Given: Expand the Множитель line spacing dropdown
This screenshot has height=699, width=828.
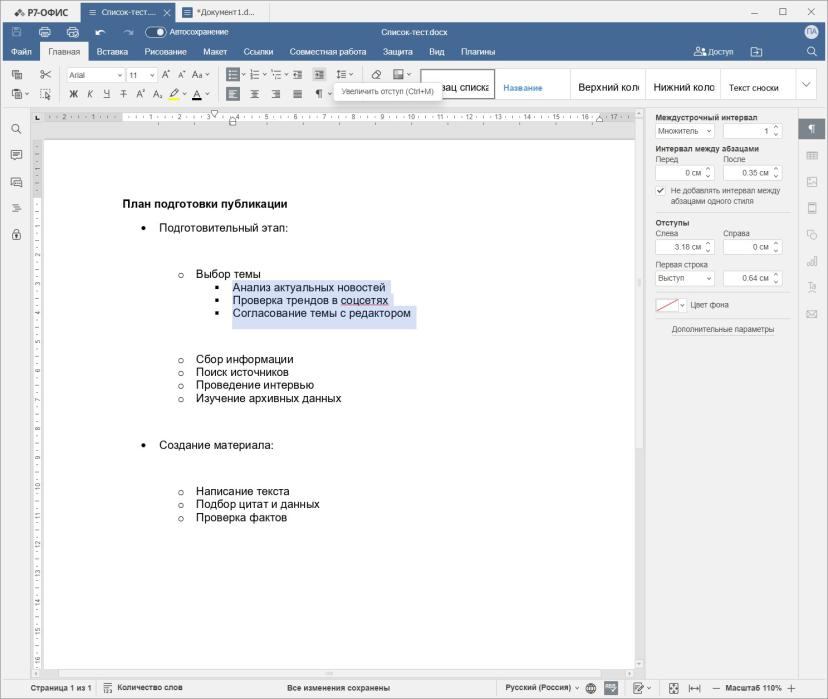Looking at the screenshot, I should coord(684,131).
